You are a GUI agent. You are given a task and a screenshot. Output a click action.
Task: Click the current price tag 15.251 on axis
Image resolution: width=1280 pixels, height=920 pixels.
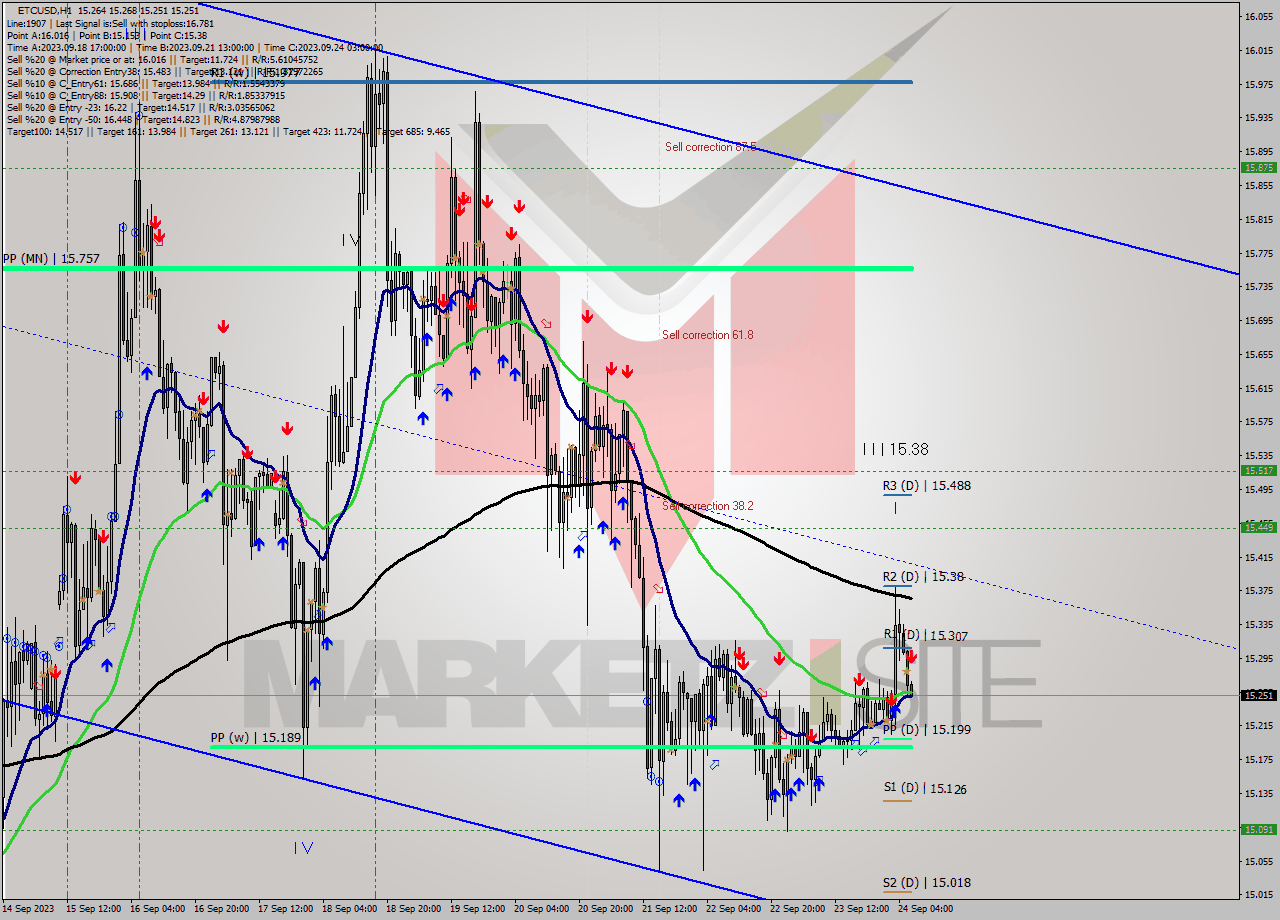tap(1258, 695)
